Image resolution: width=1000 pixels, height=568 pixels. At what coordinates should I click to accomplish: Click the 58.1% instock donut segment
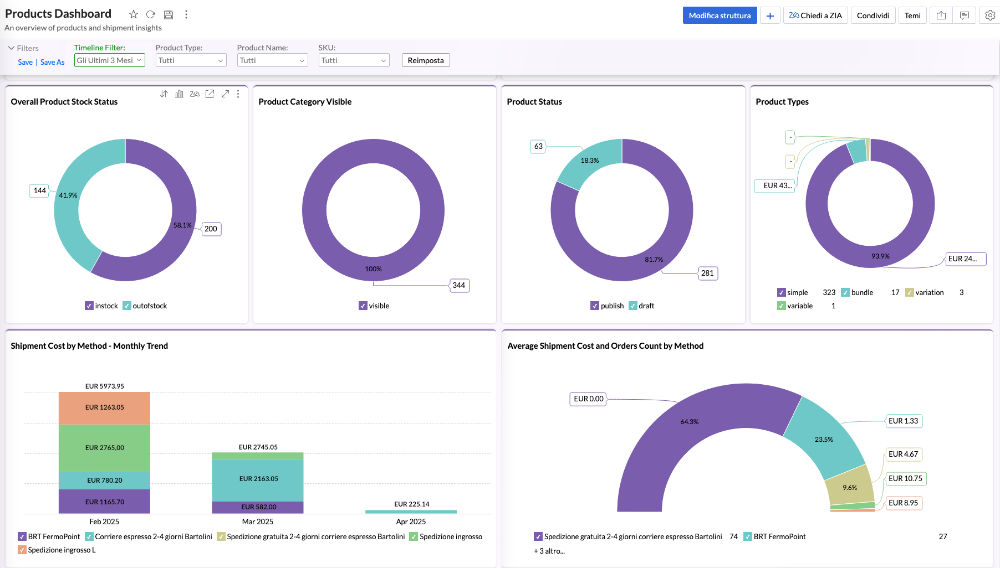(x=182, y=224)
